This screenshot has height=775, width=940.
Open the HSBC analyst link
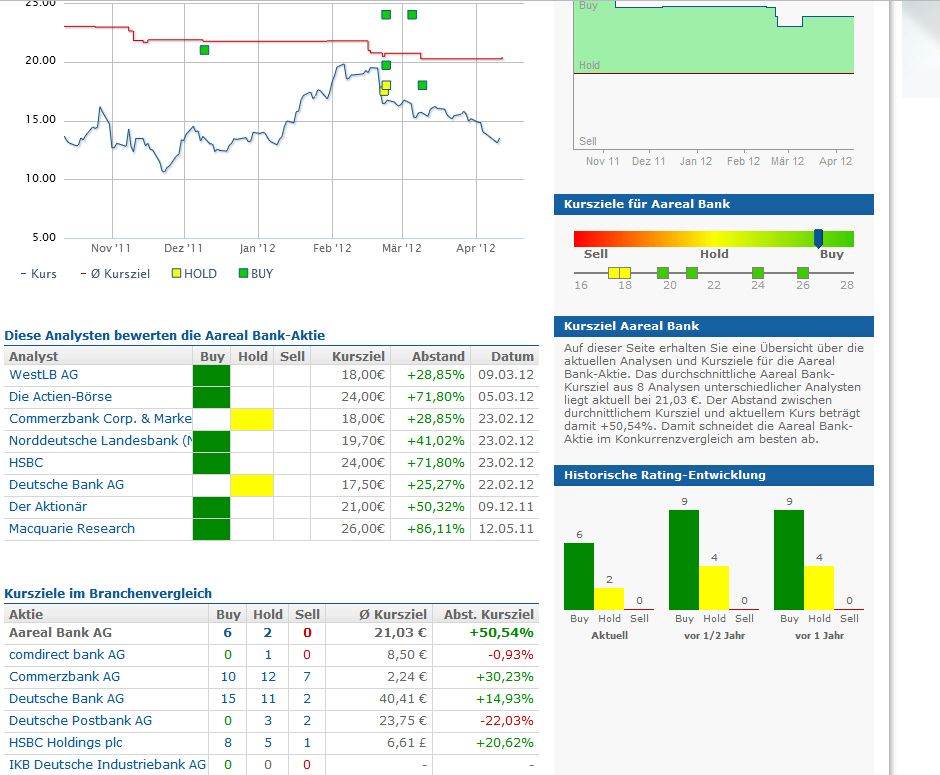pos(26,463)
